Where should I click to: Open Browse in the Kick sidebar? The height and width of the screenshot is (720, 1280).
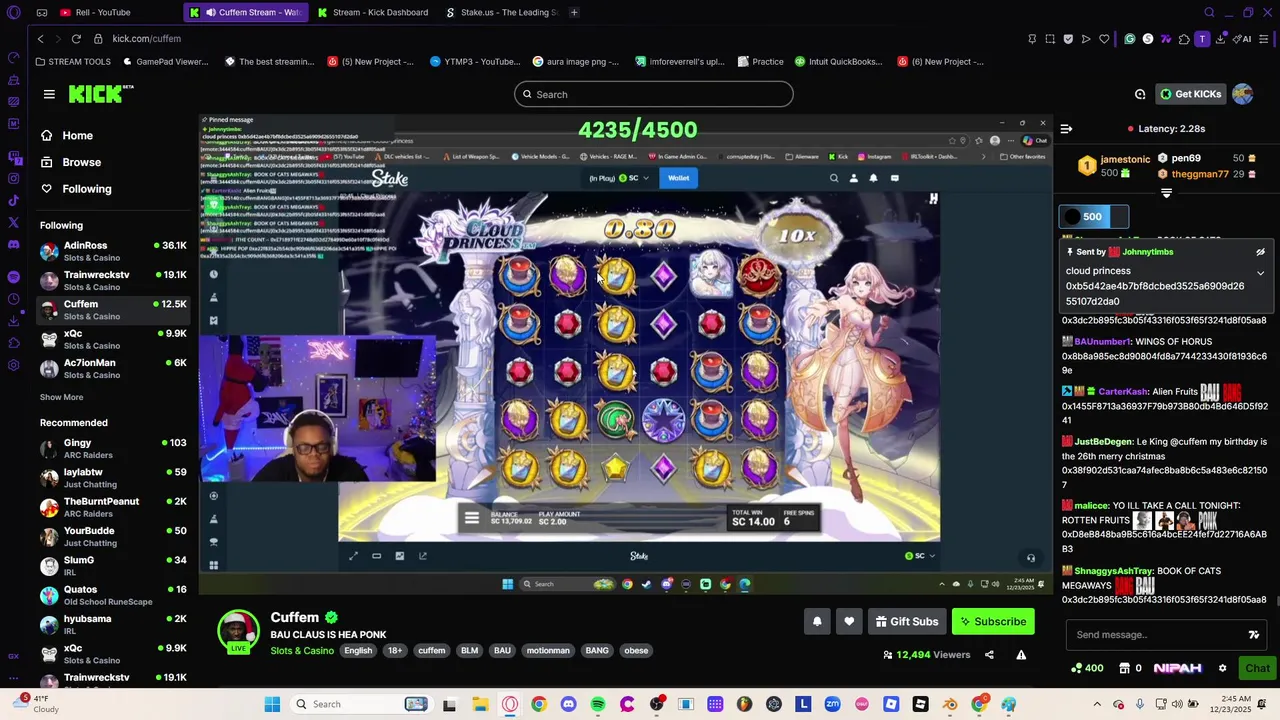[x=82, y=162]
